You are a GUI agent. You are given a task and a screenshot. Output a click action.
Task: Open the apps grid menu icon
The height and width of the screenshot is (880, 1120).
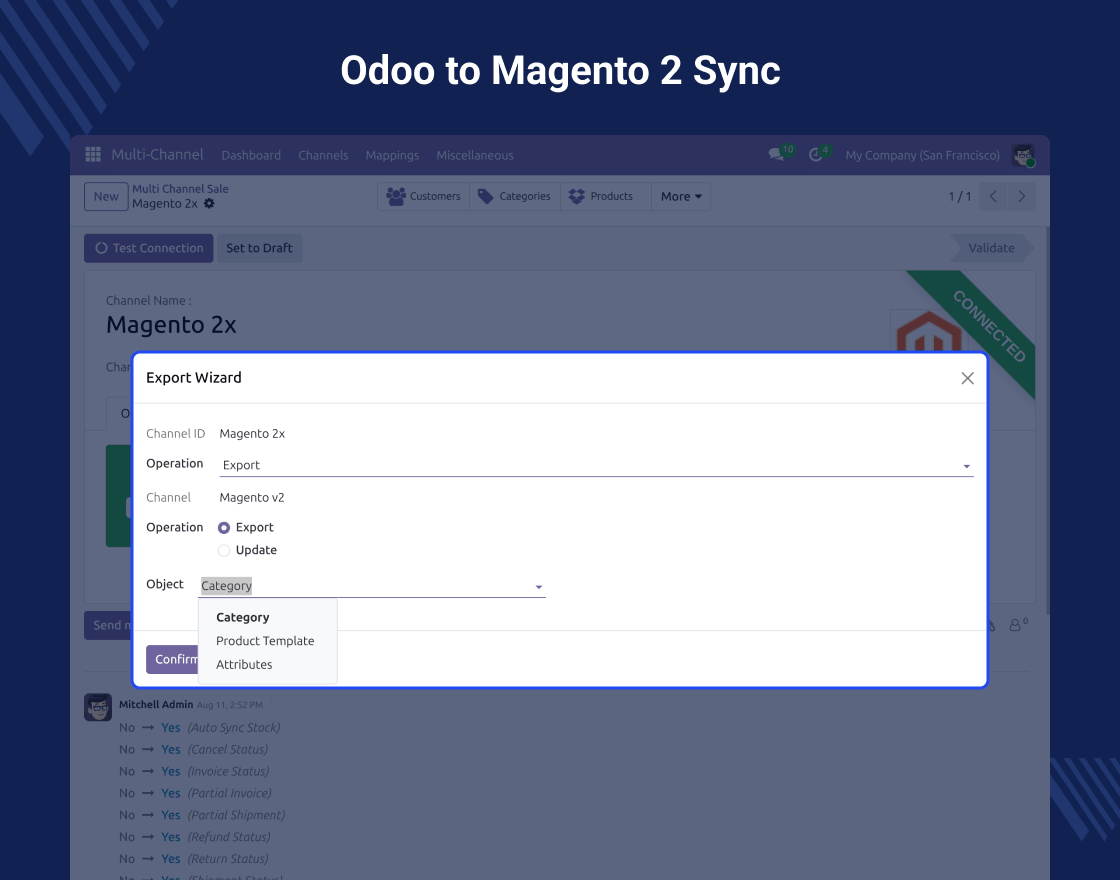[93, 154]
